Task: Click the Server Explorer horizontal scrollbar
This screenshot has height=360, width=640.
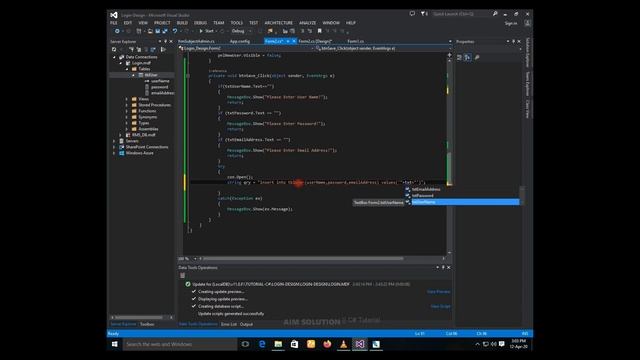Action: click(139, 317)
